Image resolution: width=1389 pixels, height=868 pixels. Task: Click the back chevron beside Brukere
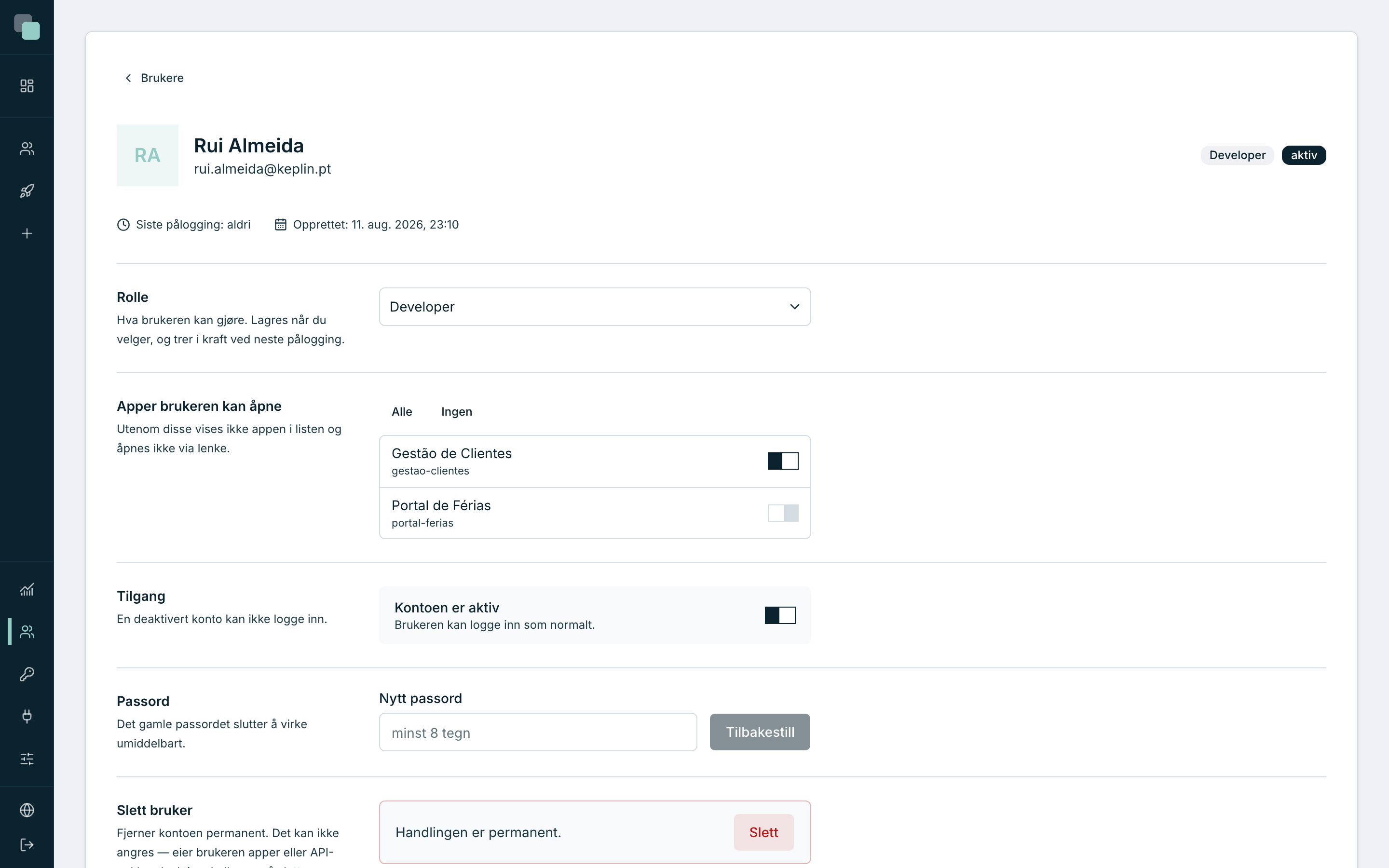pyautogui.click(x=129, y=78)
